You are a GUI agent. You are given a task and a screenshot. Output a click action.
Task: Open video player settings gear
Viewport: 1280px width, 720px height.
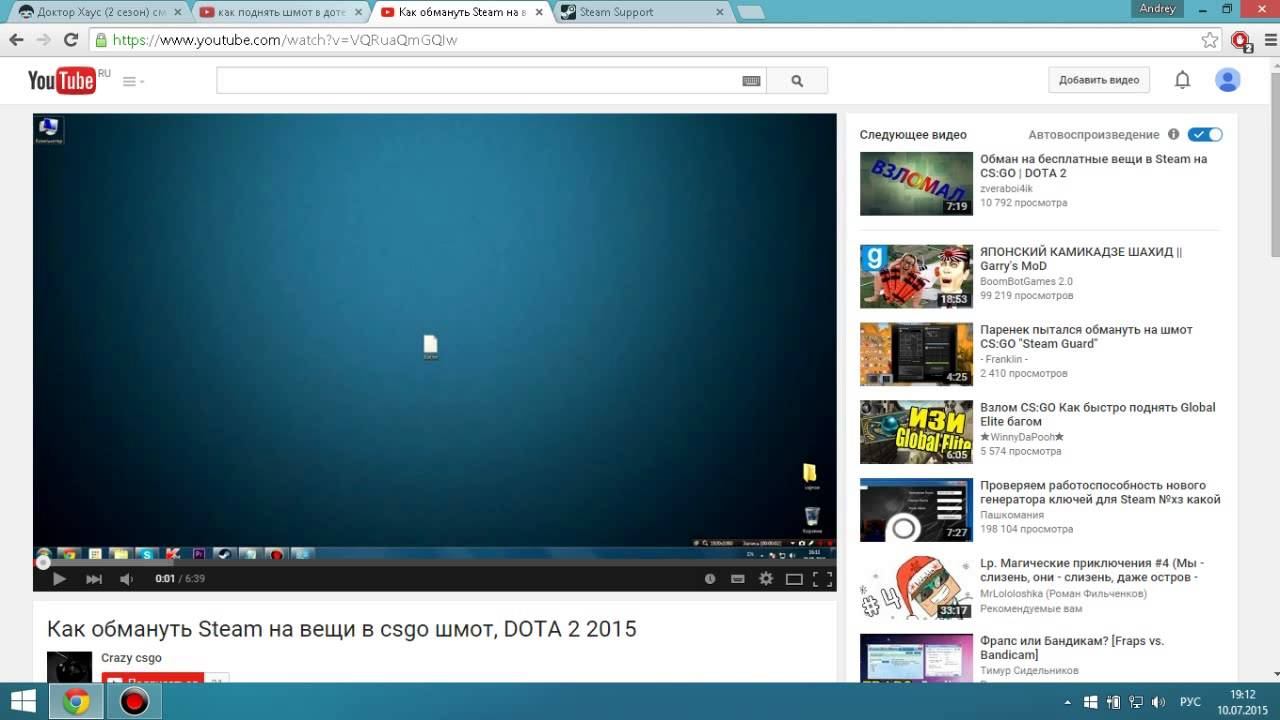766,578
